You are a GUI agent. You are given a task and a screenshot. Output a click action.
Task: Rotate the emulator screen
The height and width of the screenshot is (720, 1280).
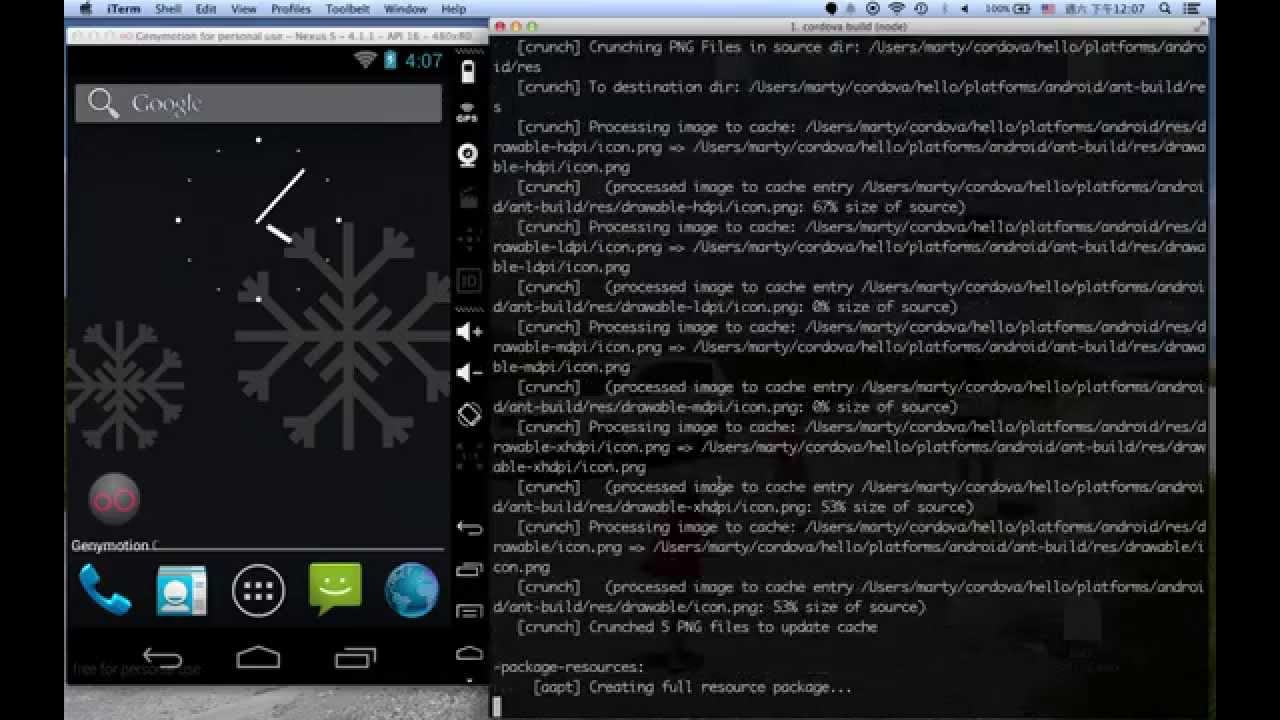pyautogui.click(x=469, y=414)
